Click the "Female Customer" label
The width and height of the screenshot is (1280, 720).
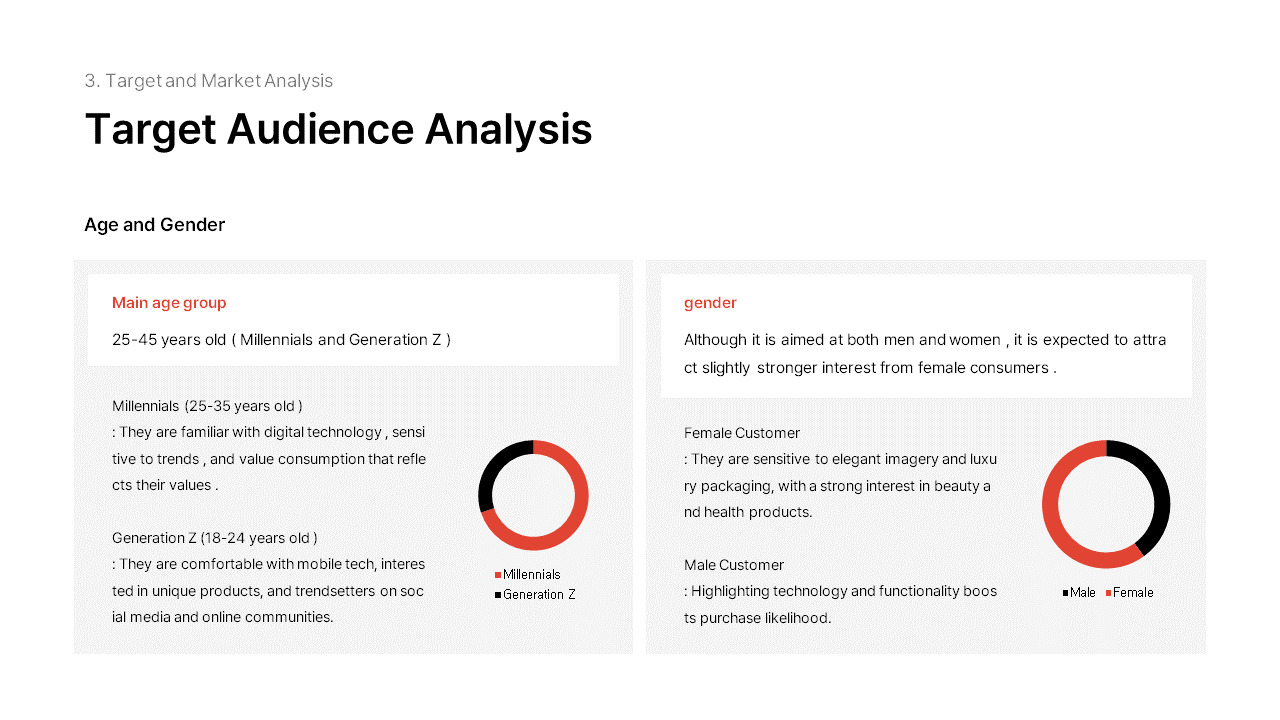742,433
